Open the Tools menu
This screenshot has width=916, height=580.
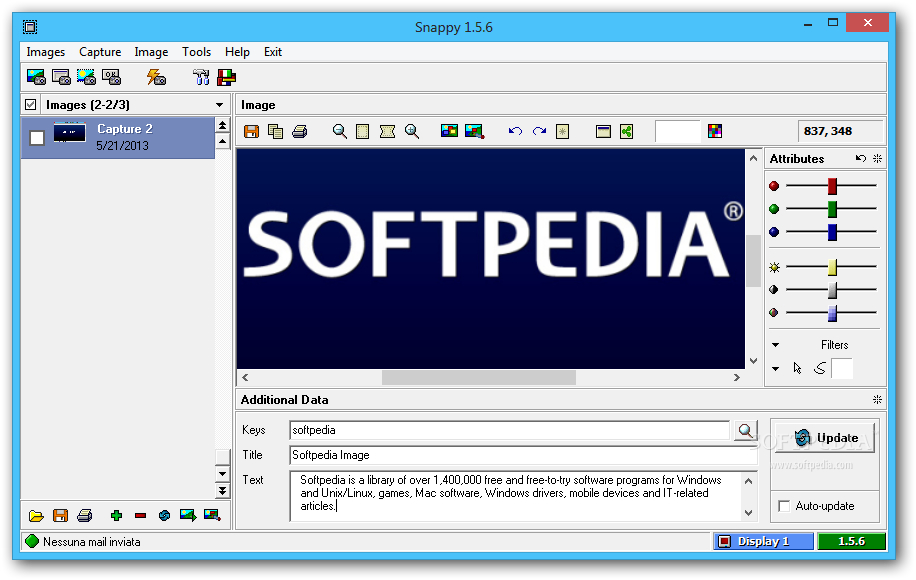(x=196, y=52)
